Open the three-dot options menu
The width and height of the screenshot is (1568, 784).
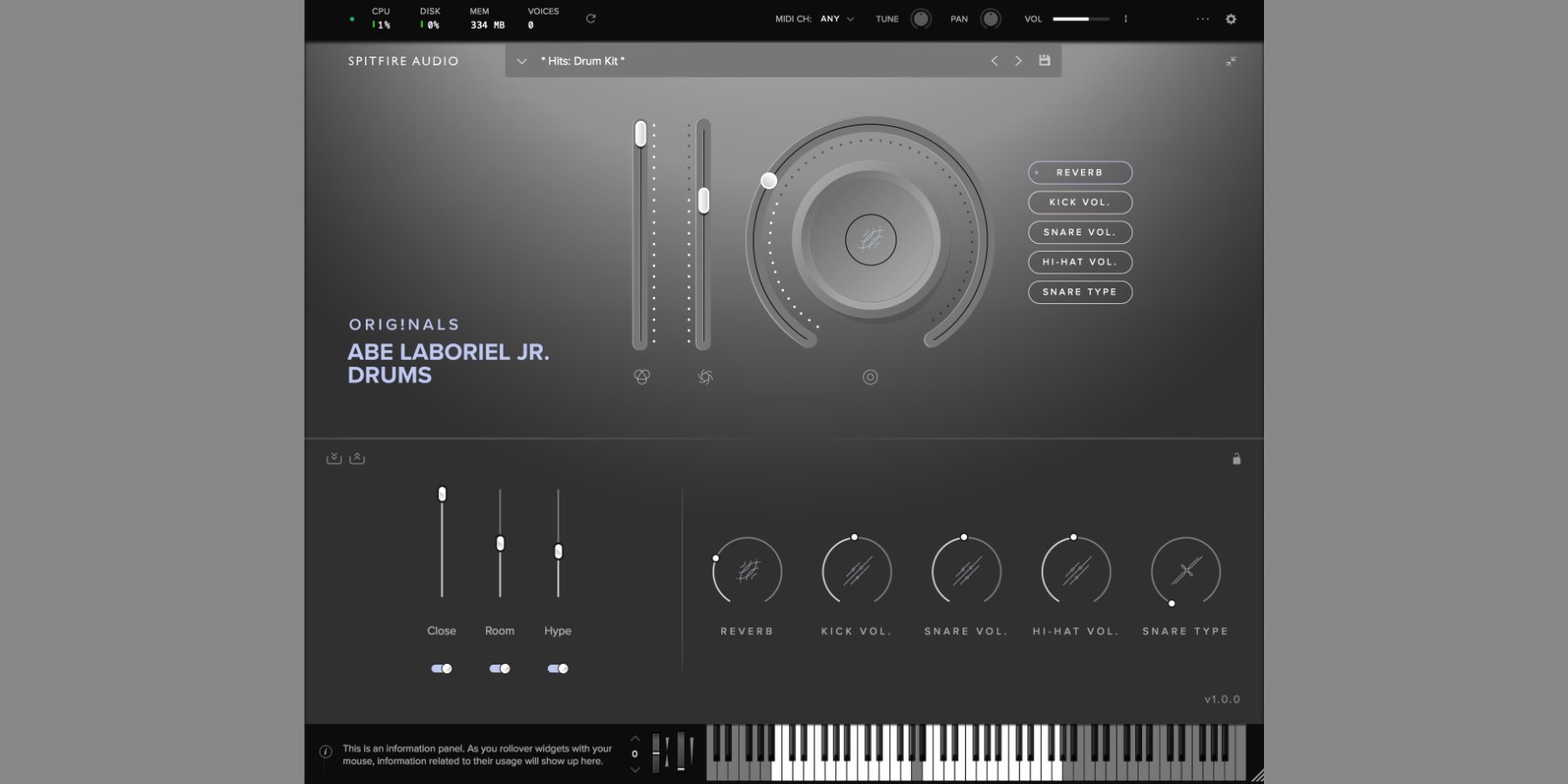pyautogui.click(x=1203, y=19)
